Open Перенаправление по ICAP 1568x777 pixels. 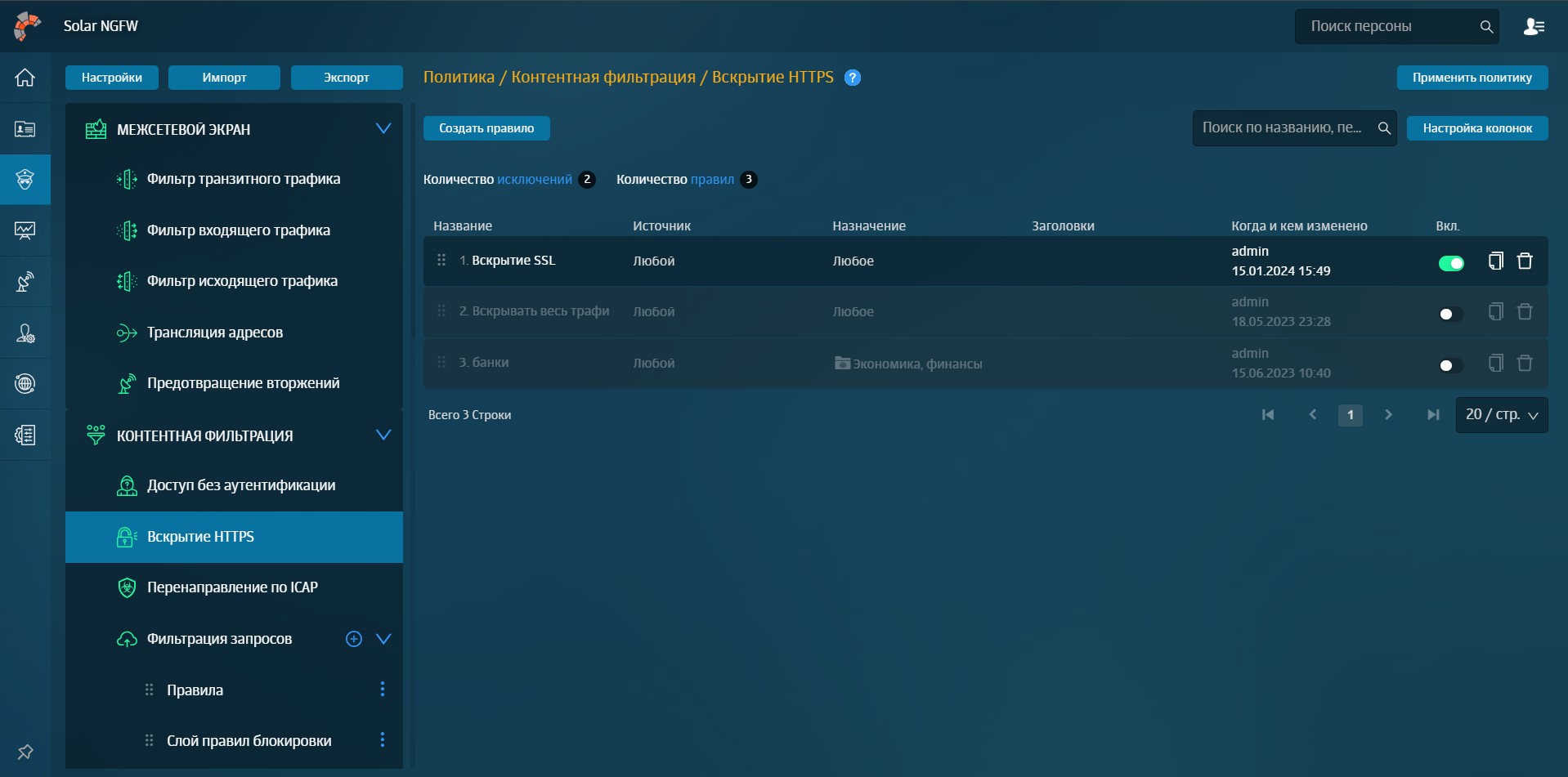click(234, 587)
